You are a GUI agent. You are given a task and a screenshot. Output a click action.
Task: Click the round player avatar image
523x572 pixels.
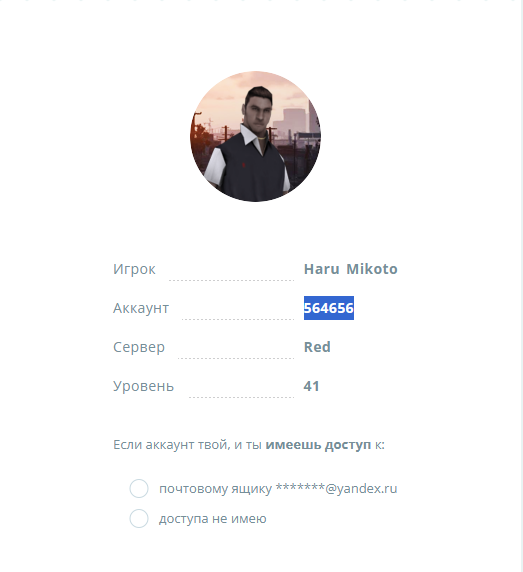256,136
